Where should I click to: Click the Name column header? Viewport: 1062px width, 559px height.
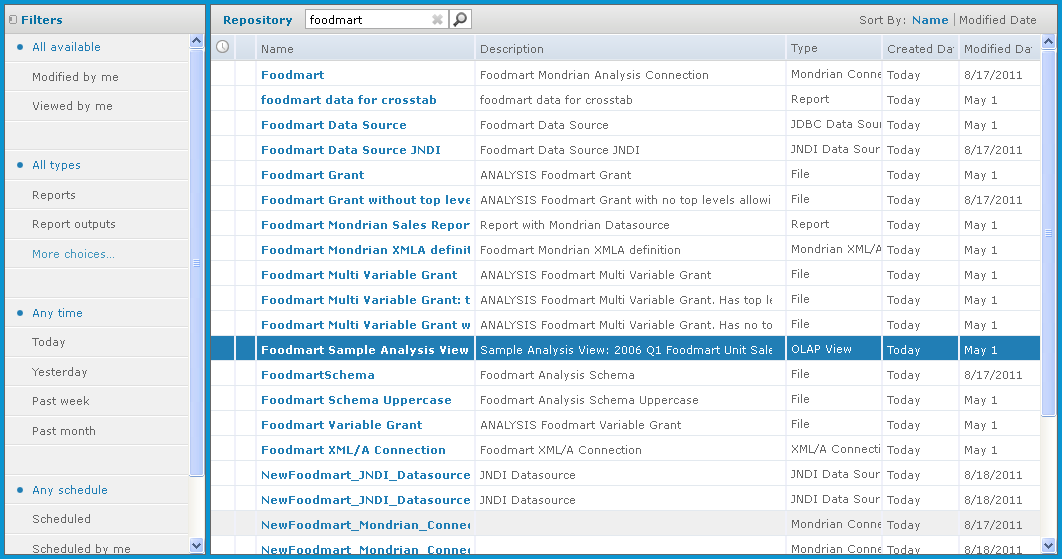(x=365, y=48)
